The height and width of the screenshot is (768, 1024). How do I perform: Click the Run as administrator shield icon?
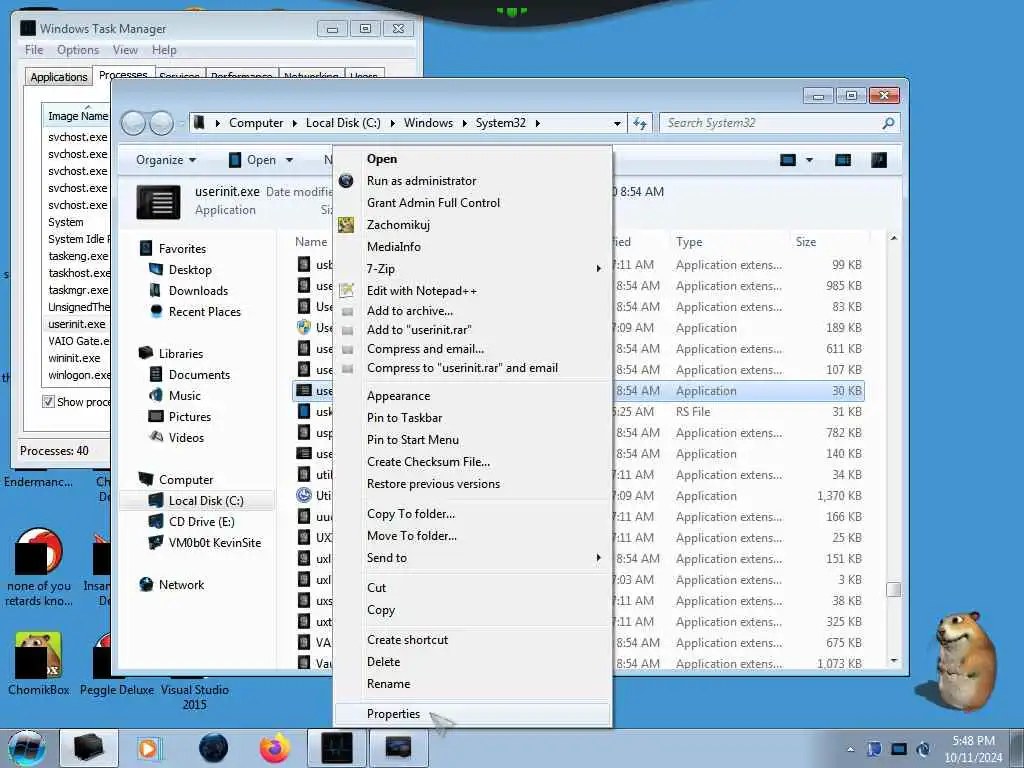[346, 181]
